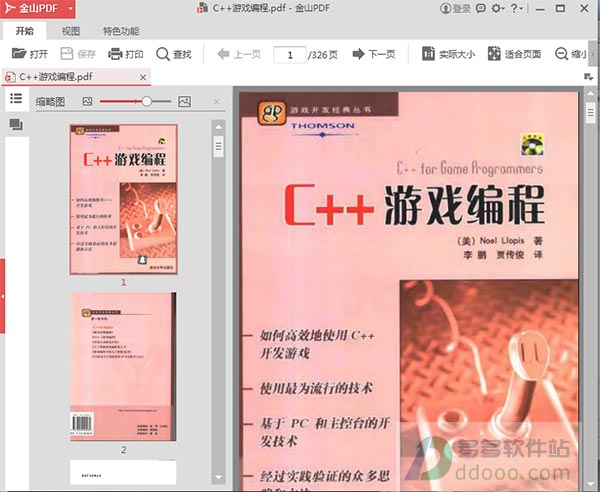Open the 特色功能 ribbon tab
This screenshot has height=492, width=600.
[x=121, y=31]
